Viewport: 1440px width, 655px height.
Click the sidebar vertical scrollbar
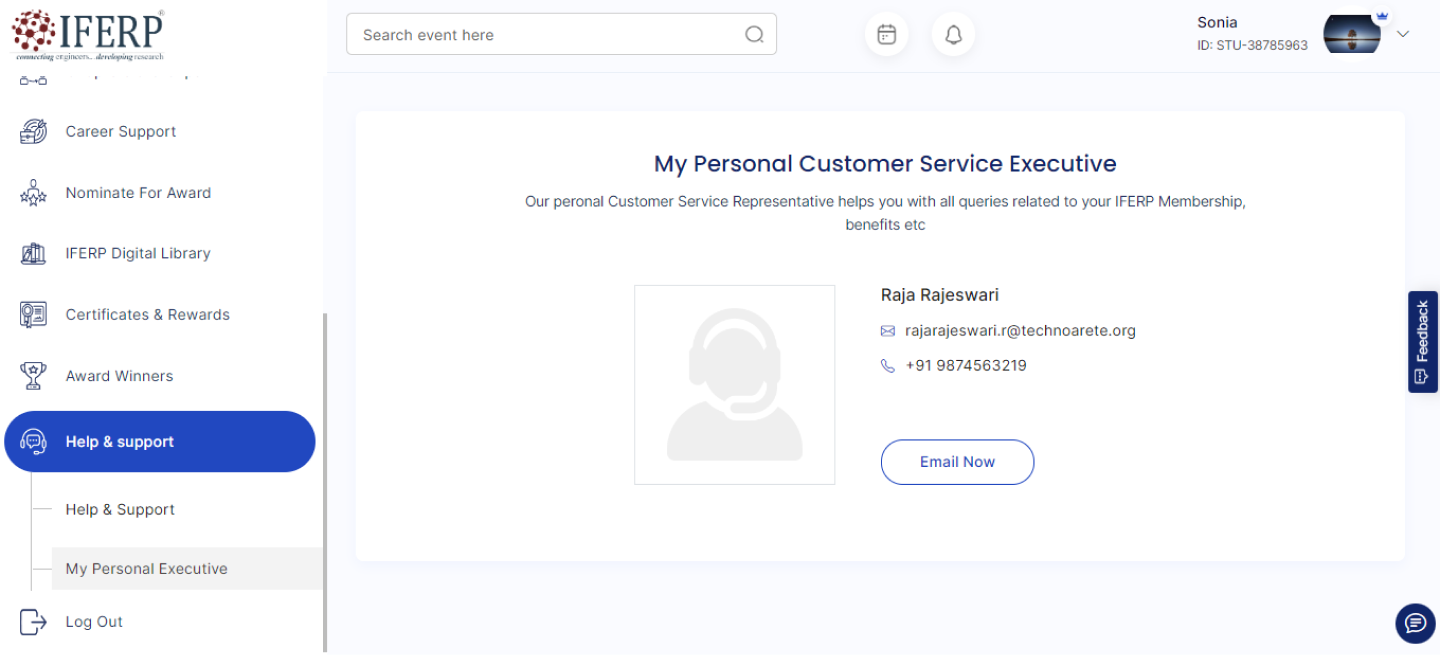click(x=323, y=480)
